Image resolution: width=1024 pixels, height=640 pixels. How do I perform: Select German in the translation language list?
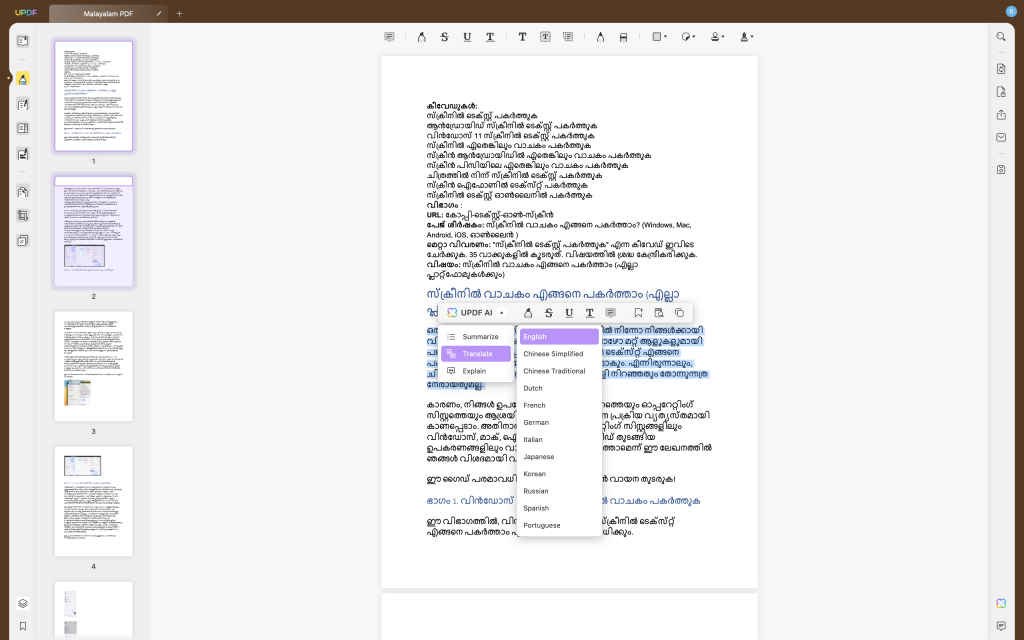(x=536, y=422)
